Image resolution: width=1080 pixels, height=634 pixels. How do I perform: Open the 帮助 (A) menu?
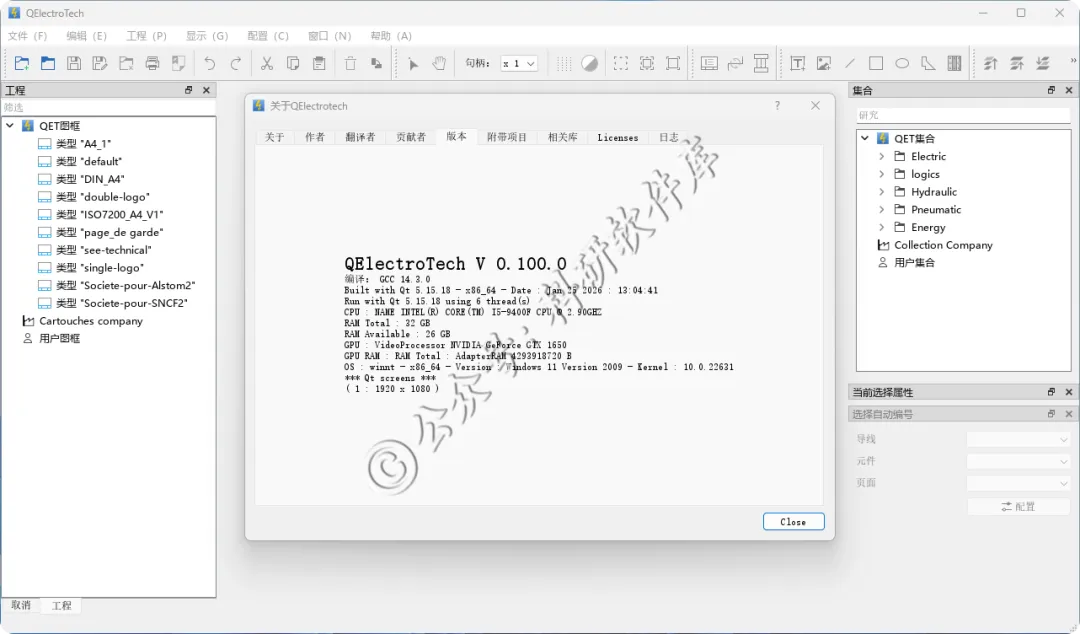click(391, 36)
